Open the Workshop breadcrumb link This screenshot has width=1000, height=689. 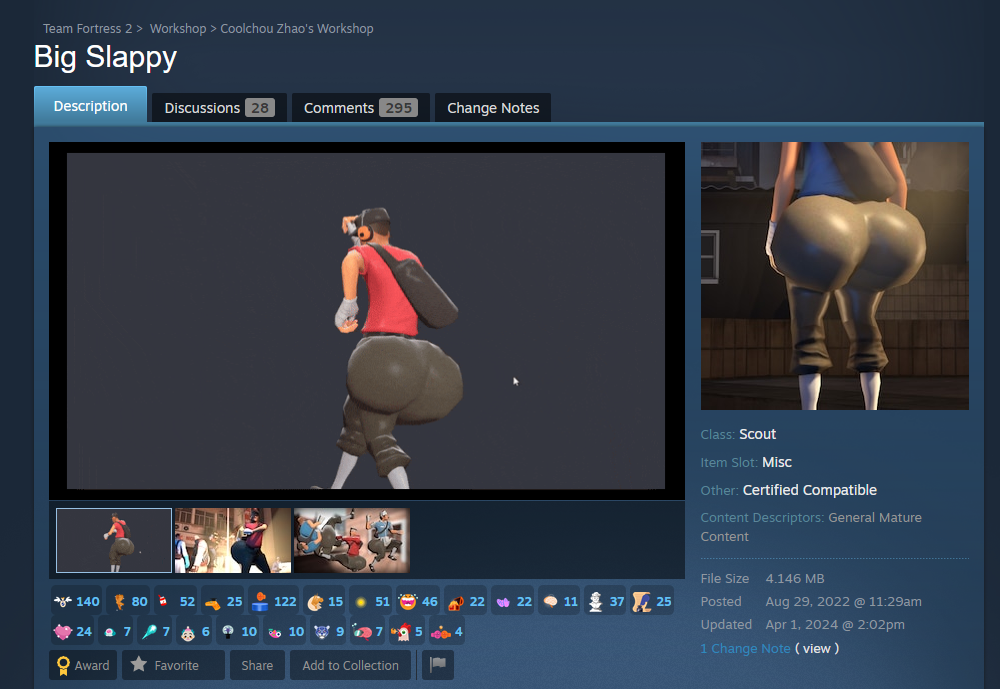[178, 29]
